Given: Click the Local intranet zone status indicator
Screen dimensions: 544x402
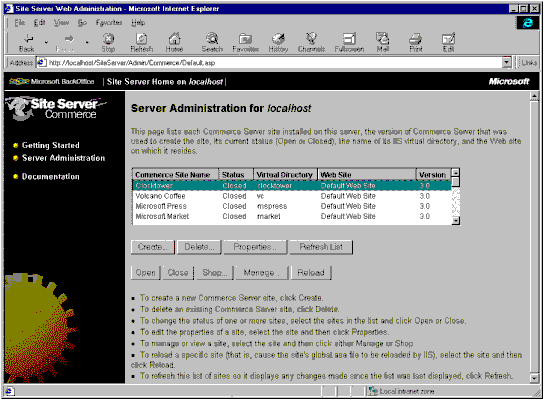Looking at the screenshot, I should click(402, 391).
